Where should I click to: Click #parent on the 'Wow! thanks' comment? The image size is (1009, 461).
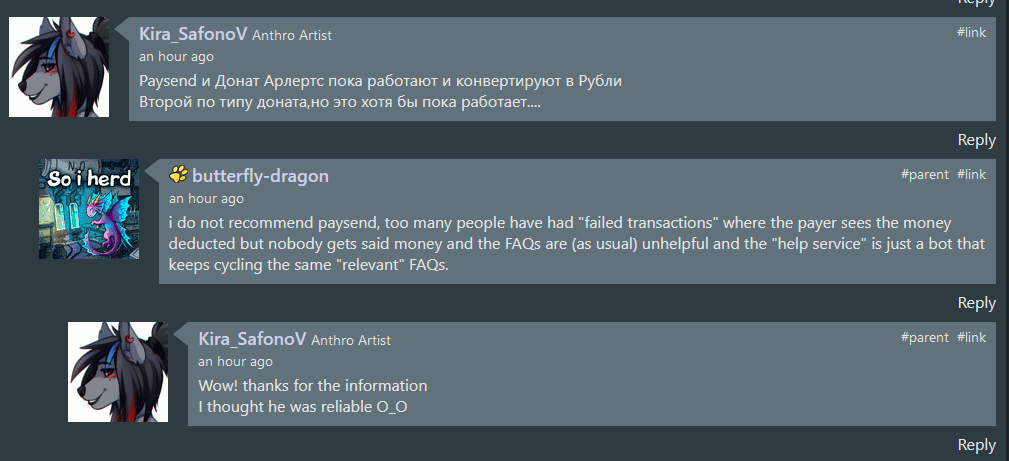tap(924, 337)
